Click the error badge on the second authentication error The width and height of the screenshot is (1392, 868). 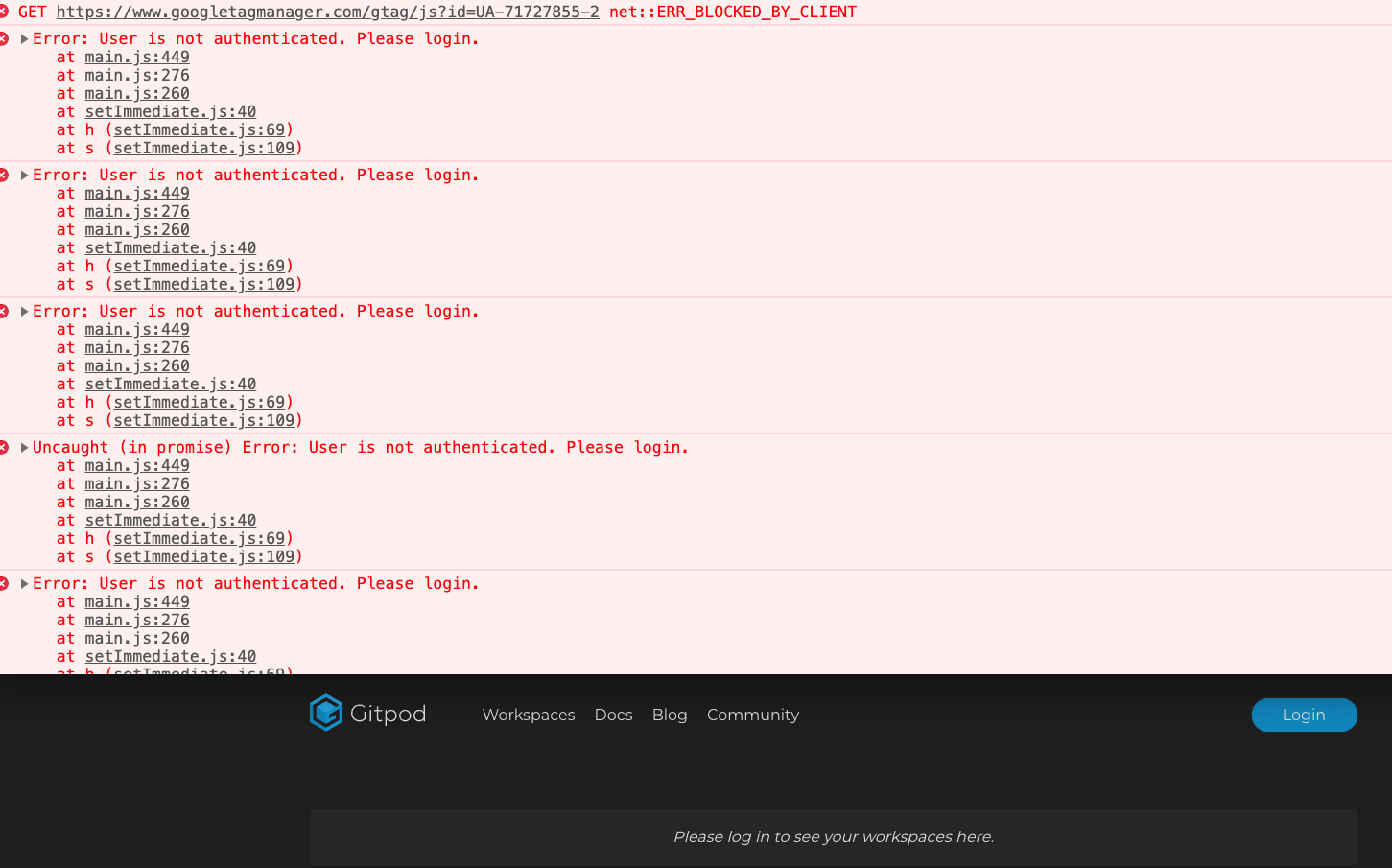click(x=7, y=175)
